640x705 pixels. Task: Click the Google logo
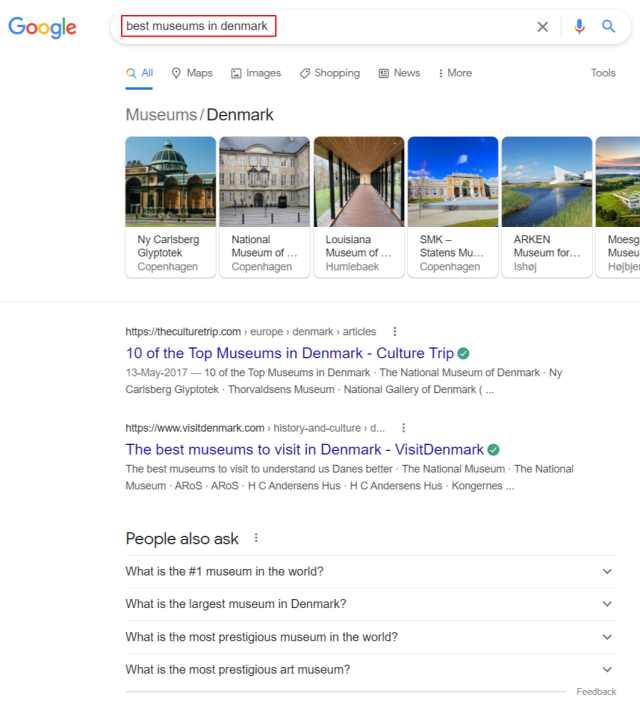tap(42, 27)
